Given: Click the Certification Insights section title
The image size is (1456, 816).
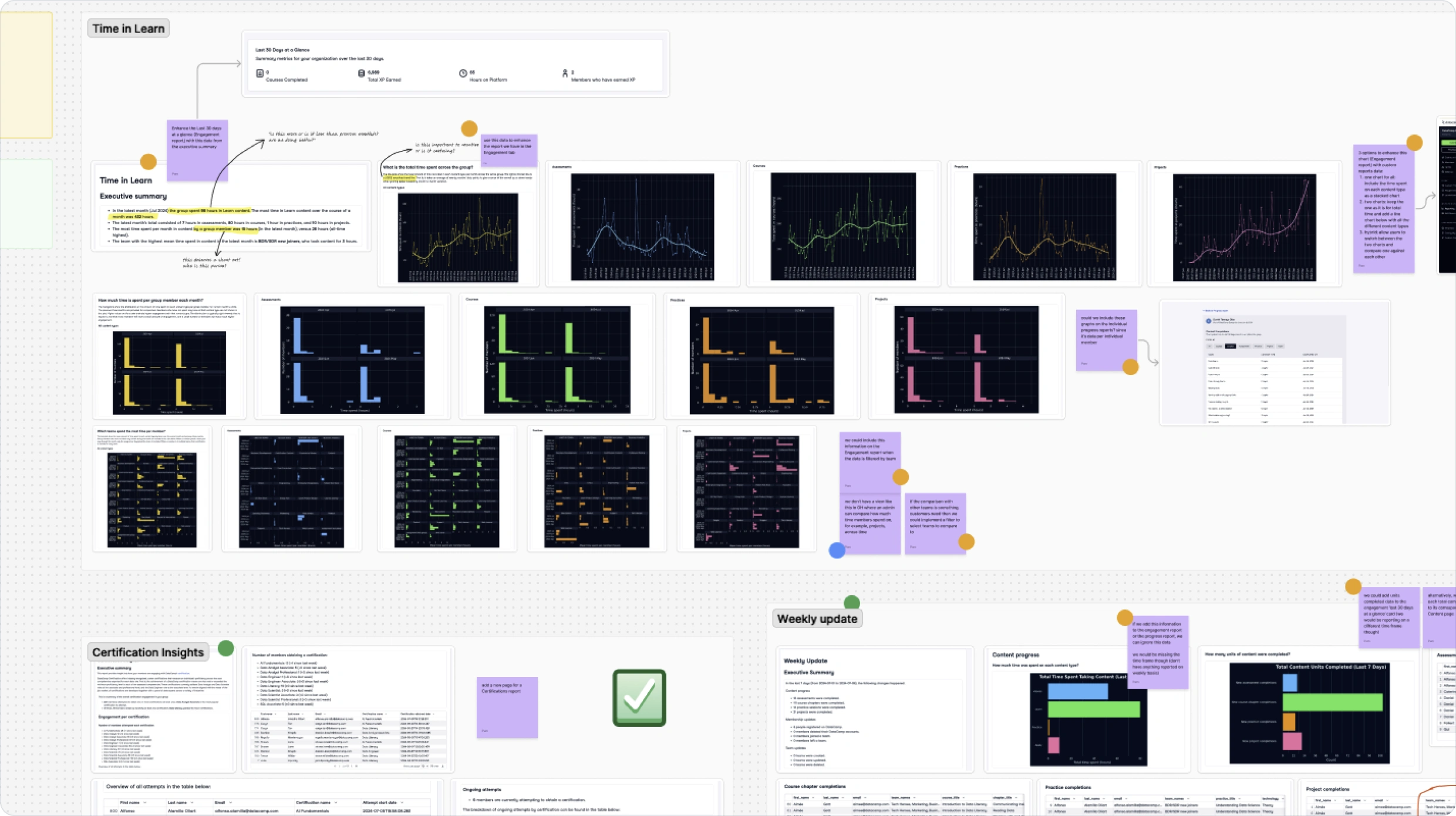Looking at the screenshot, I should tap(148, 652).
